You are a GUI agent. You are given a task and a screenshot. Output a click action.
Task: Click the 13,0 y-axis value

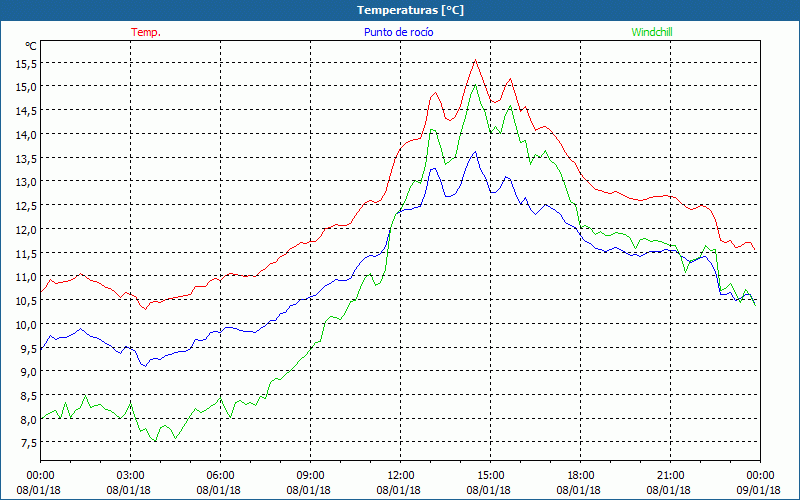pyautogui.click(x=27, y=182)
